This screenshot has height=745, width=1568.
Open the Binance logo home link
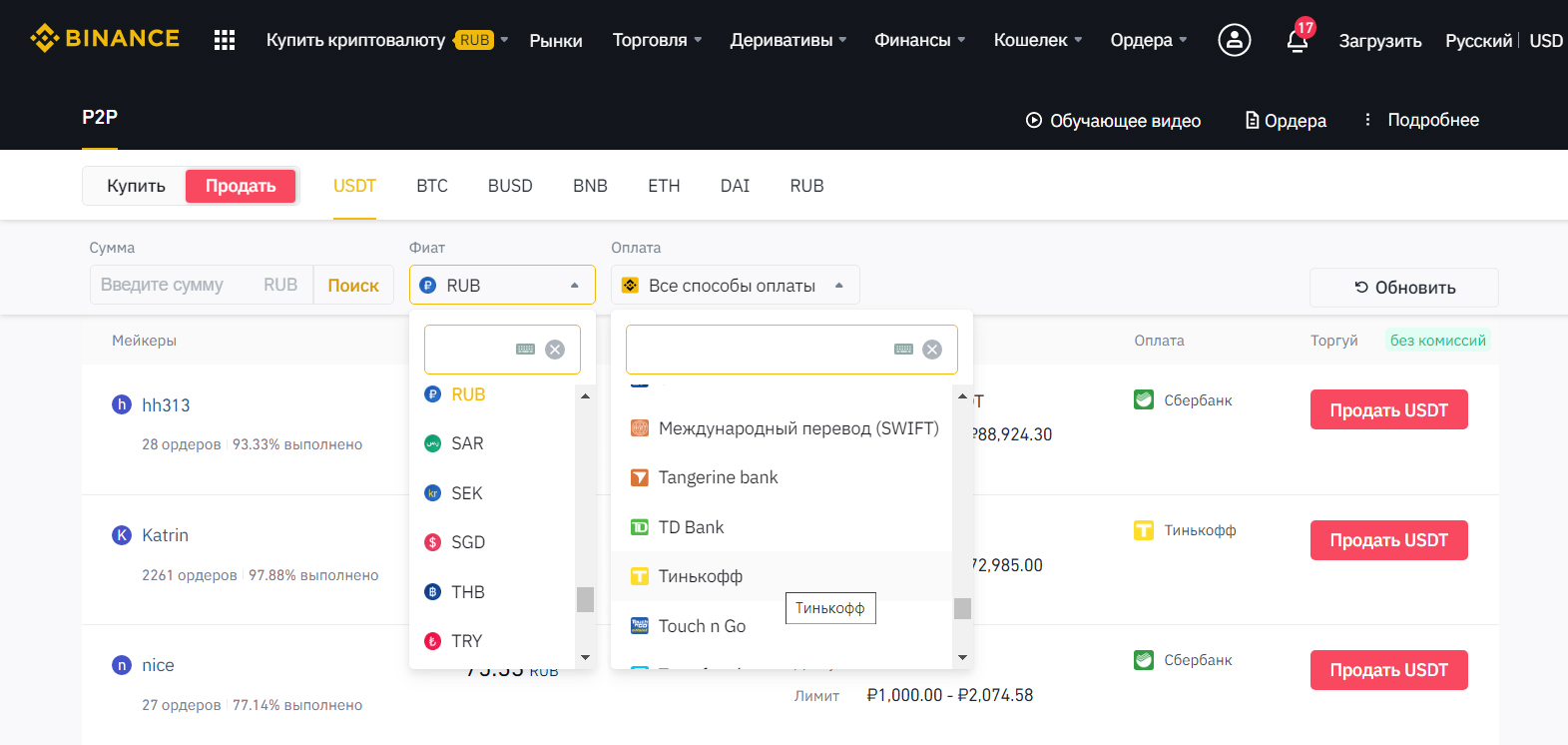tap(105, 38)
